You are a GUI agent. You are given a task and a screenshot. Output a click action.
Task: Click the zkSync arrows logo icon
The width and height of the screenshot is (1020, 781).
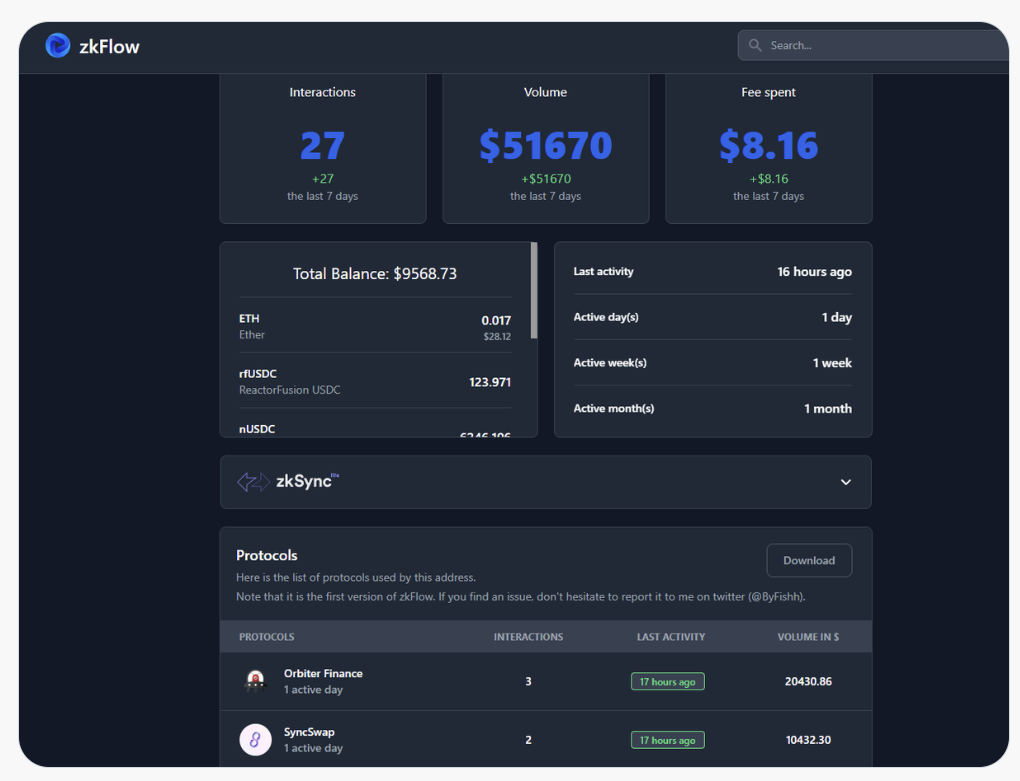tap(253, 482)
